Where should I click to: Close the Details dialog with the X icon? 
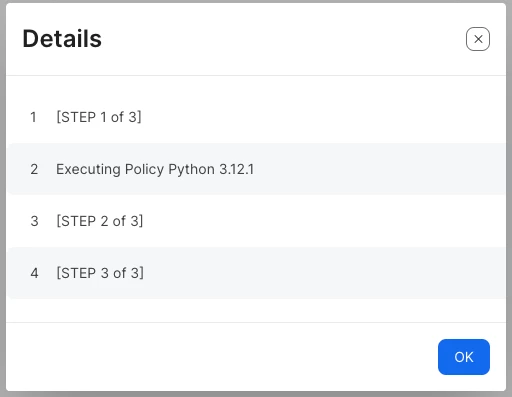[478, 39]
